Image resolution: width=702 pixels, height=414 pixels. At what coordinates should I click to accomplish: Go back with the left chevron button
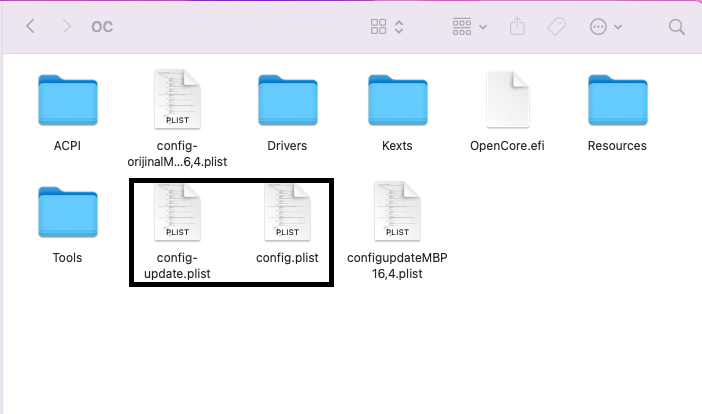click(x=30, y=26)
